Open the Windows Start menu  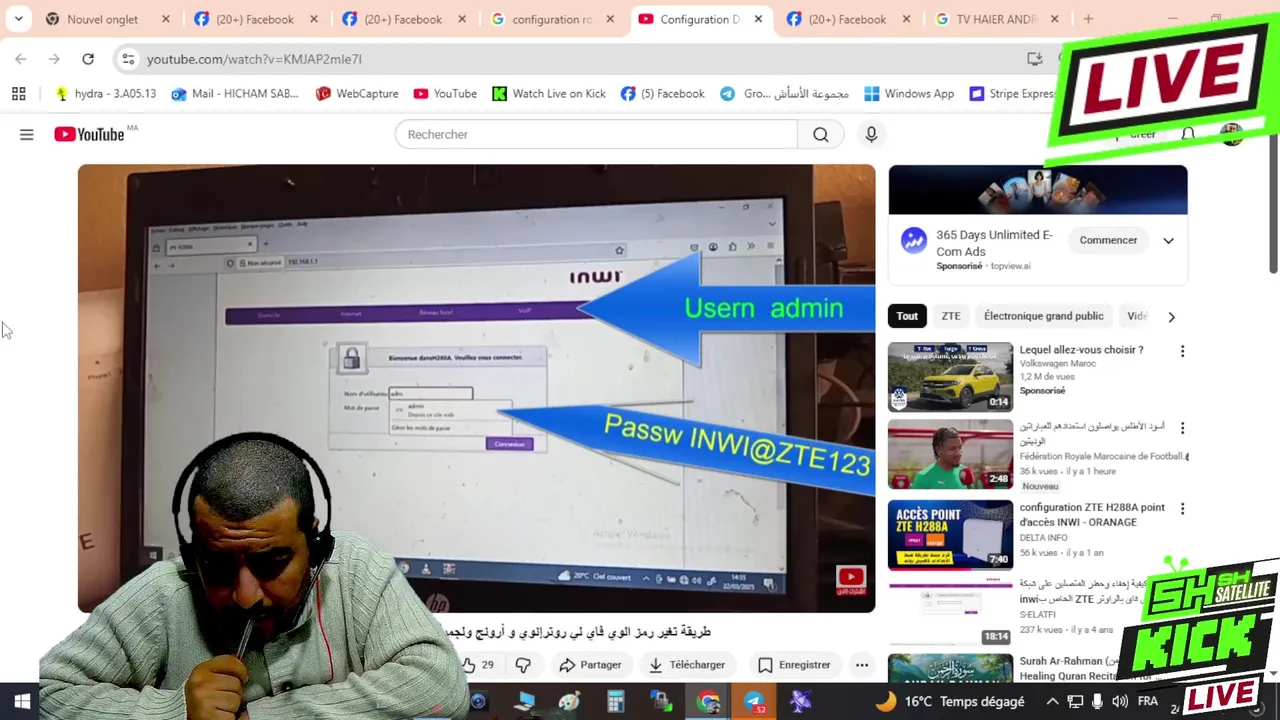click(x=21, y=701)
